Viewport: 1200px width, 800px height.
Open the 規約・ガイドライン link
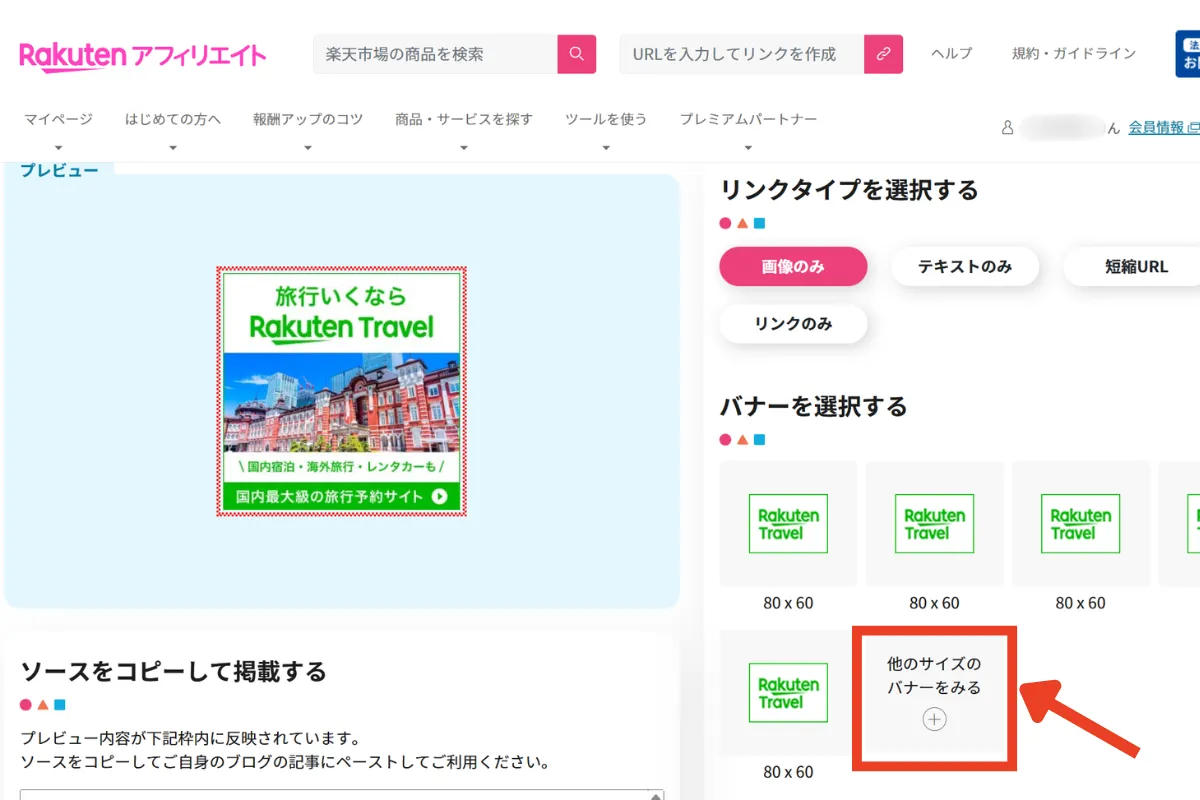1074,53
